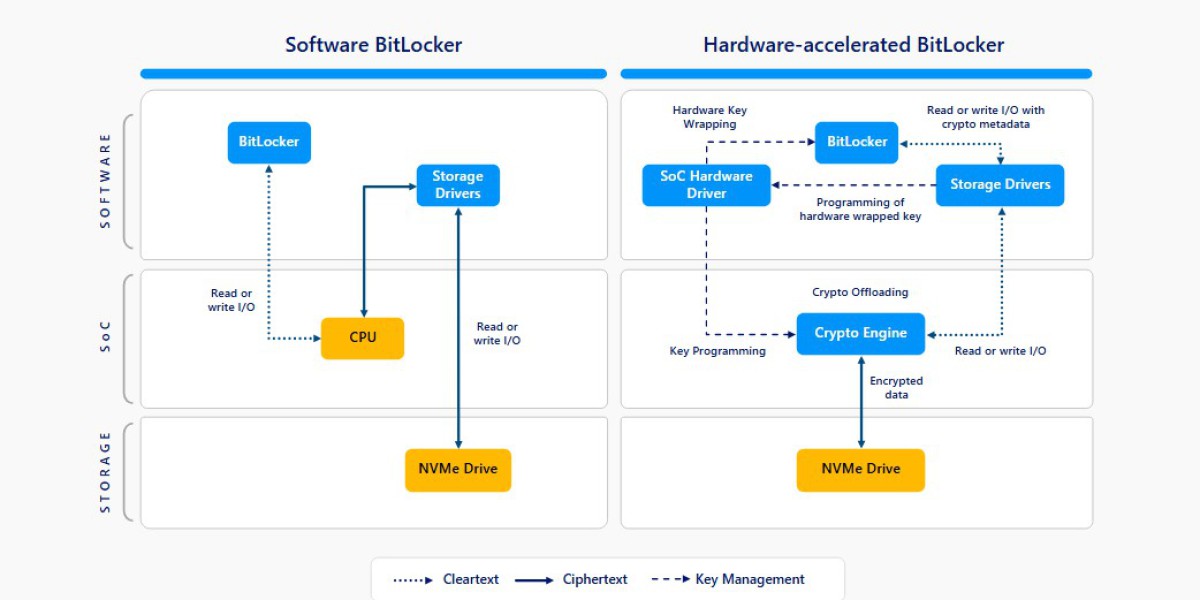Select the orange CPU block
The height and width of the screenshot is (600, 1200).
pyautogui.click(x=362, y=338)
